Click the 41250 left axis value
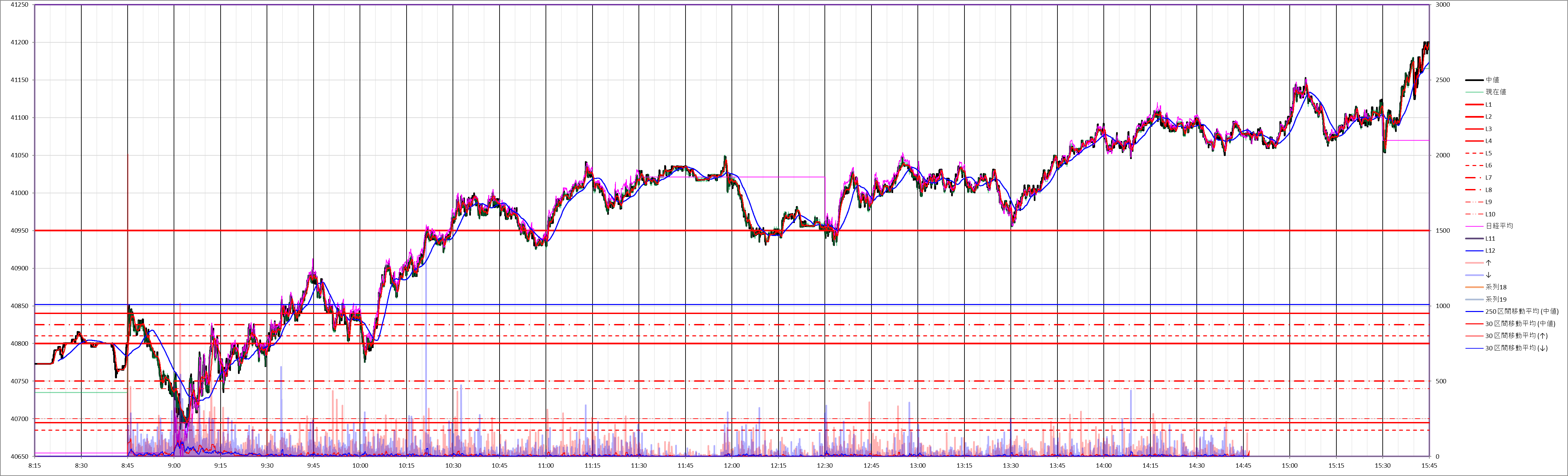Screen dimensions: 1568x476 pyautogui.click(x=19, y=5)
